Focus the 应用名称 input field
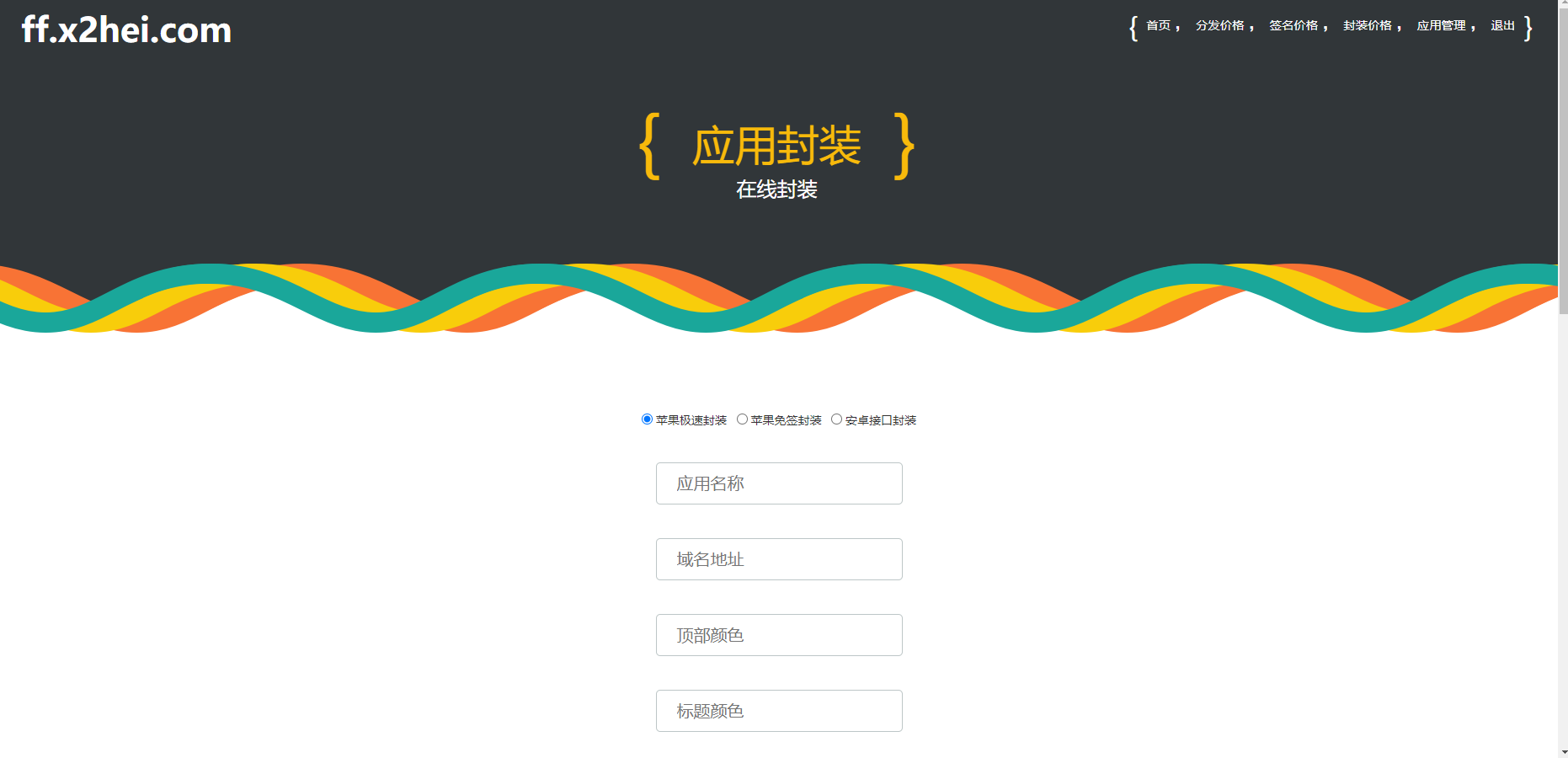 click(779, 483)
